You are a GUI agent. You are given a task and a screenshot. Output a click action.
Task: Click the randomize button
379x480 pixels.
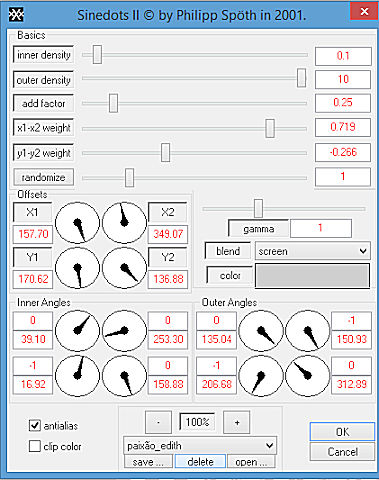point(43,177)
